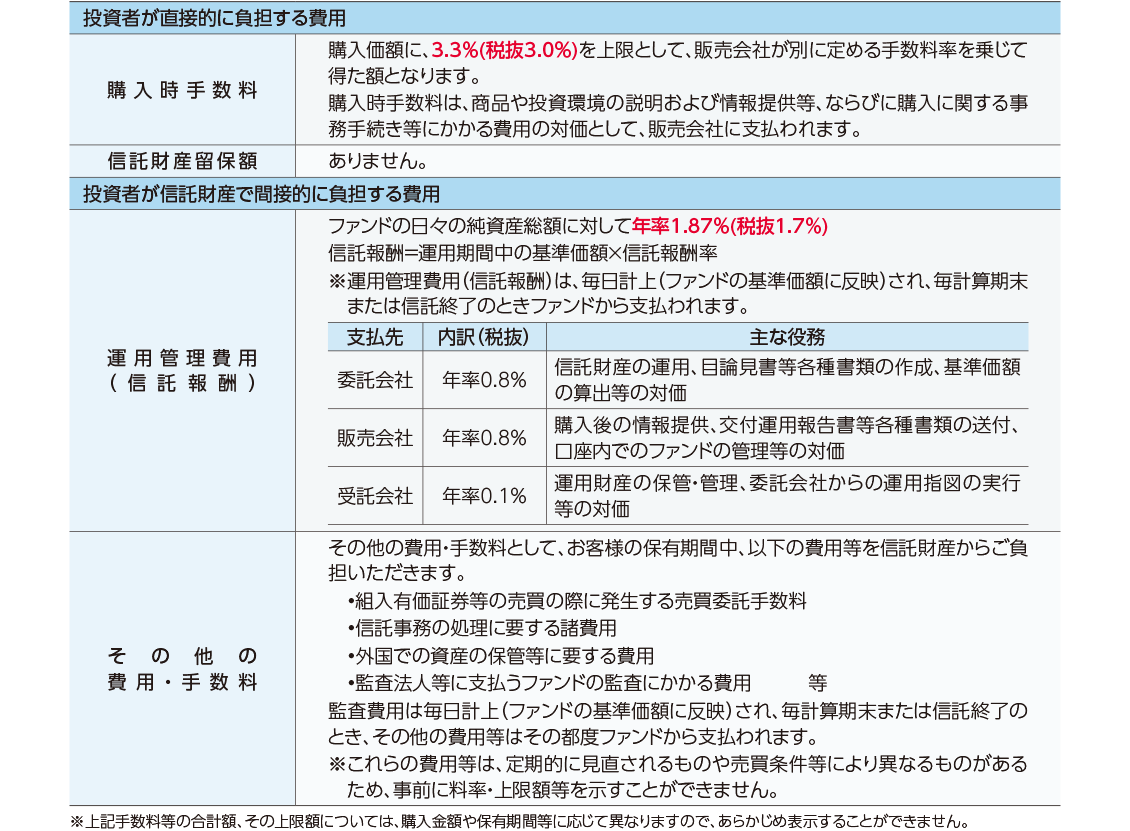Click the 年率0.1% rate cell
Image resolution: width=1130 pixels, height=831 pixels.
click(x=484, y=496)
